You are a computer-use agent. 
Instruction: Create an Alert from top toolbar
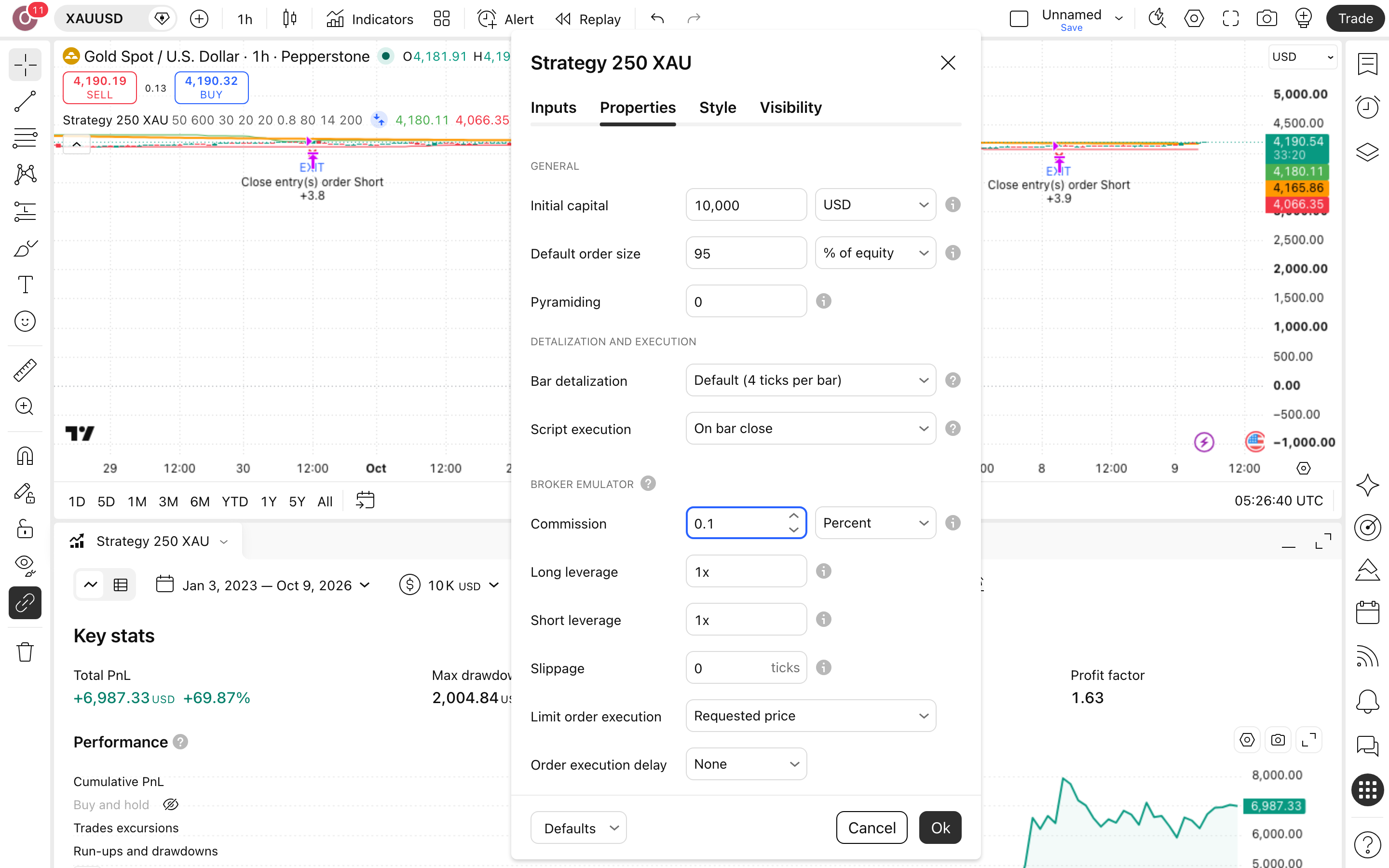point(505,19)
